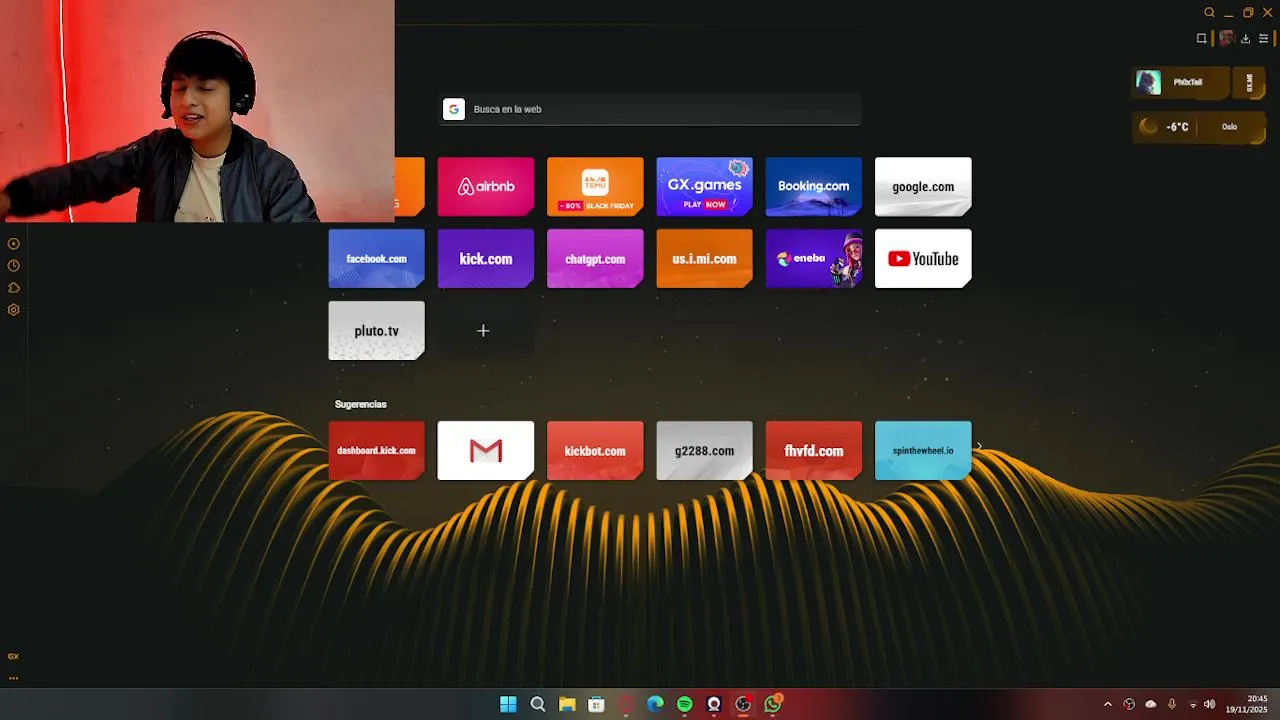Open the kick.com speed dial tile
Image resolution: width=1280 pixels, height=720 pixels.
486,258
